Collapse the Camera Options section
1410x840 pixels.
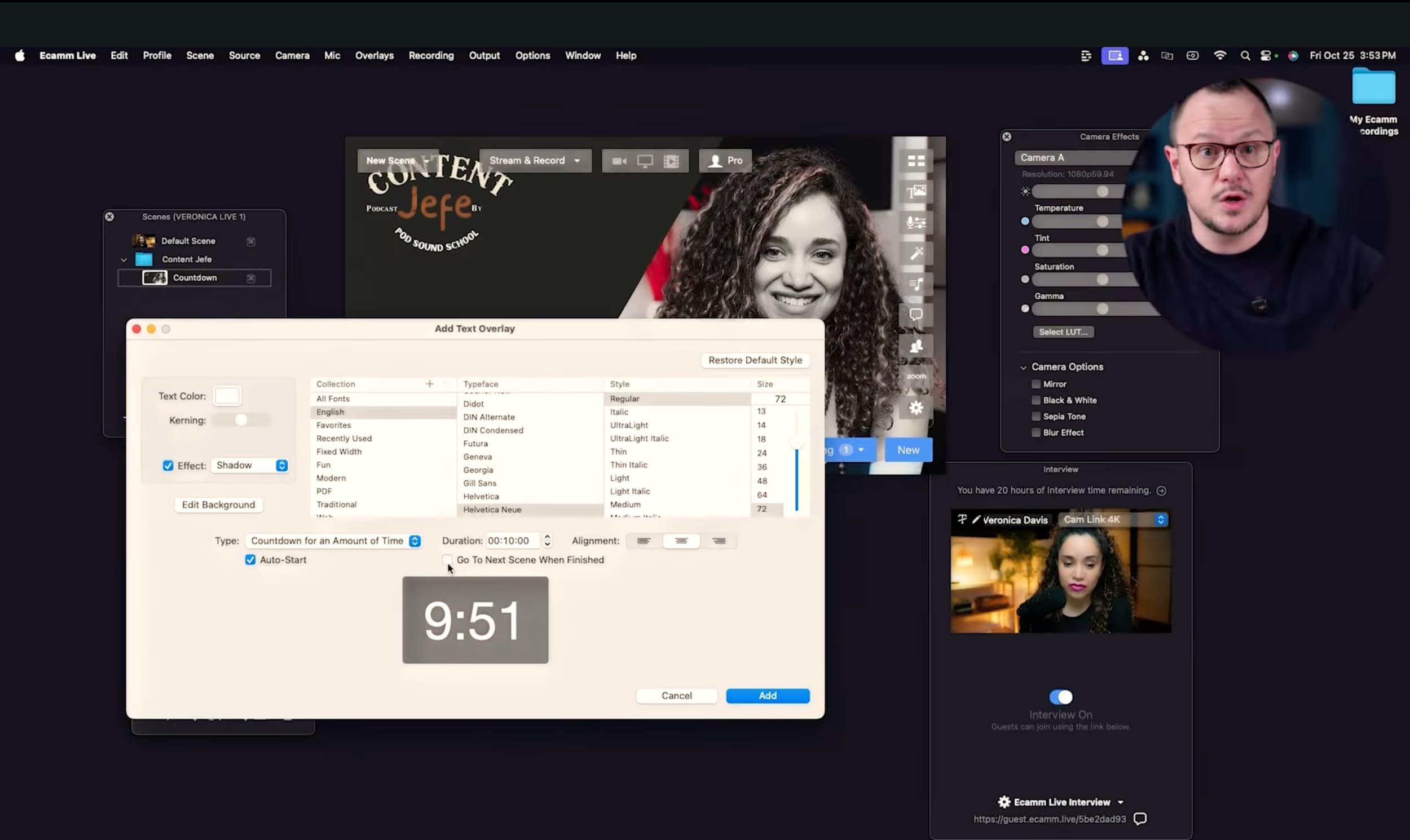pyautogui.click(x=1023, y=368)
